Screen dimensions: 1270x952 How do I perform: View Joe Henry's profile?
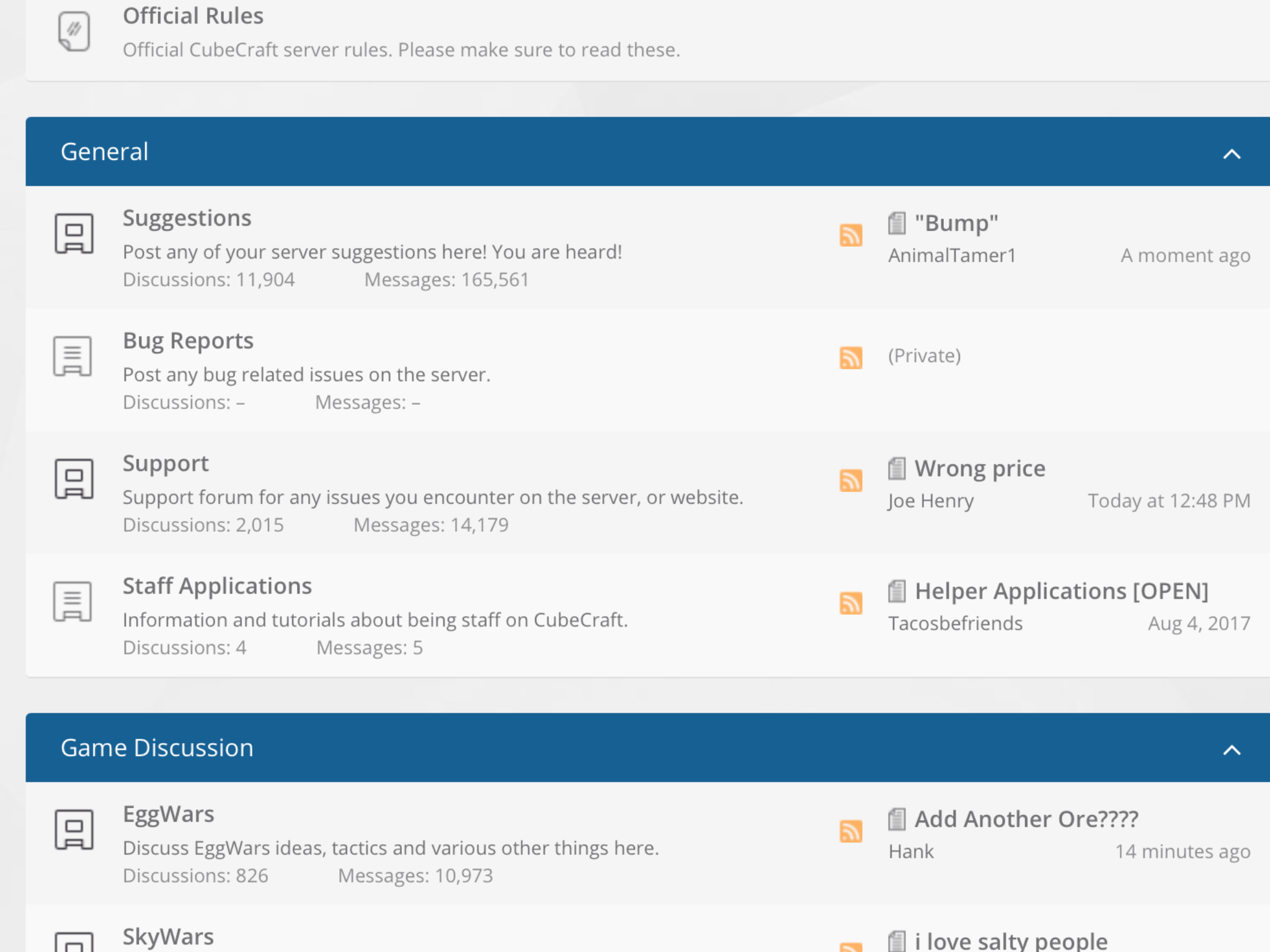[x=931, y=501]
